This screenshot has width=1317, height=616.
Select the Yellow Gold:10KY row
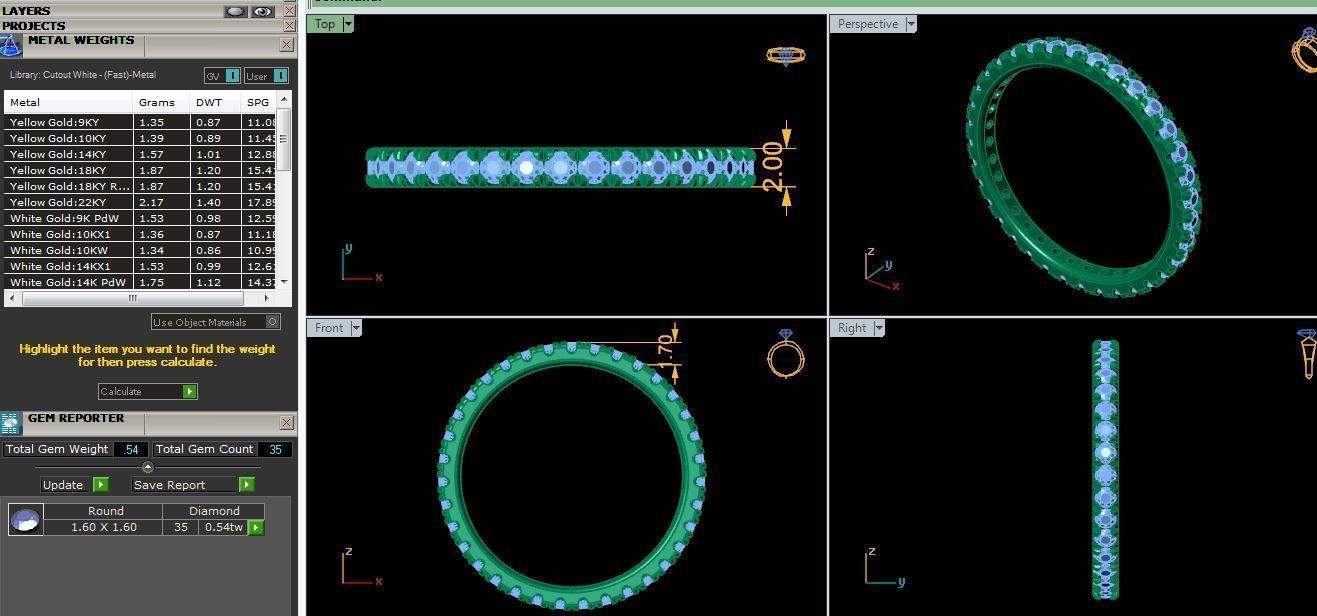click(141, 138)
